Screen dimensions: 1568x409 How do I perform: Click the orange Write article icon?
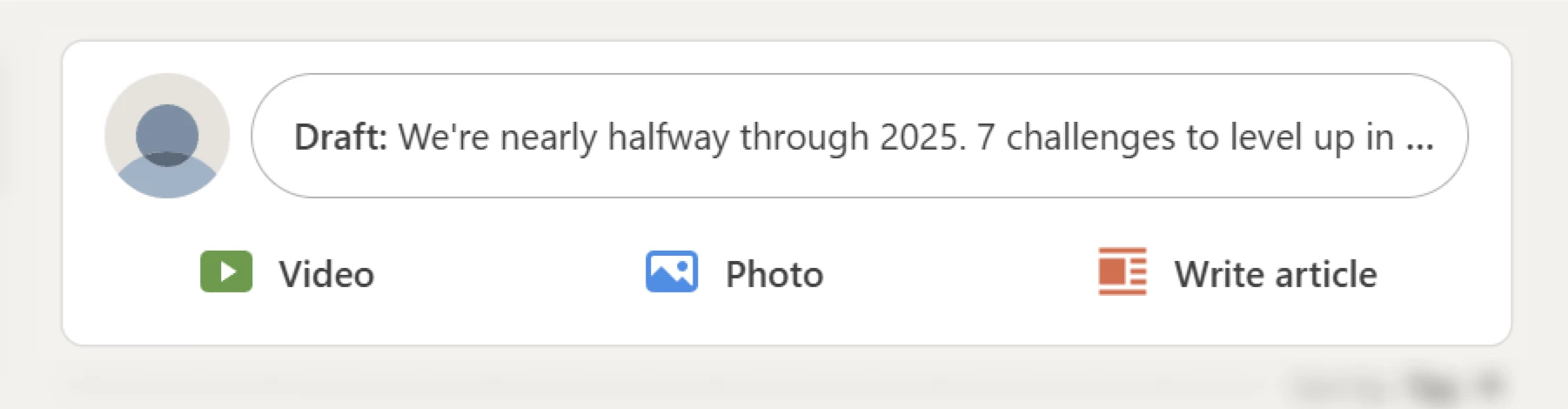[1122, 272]
